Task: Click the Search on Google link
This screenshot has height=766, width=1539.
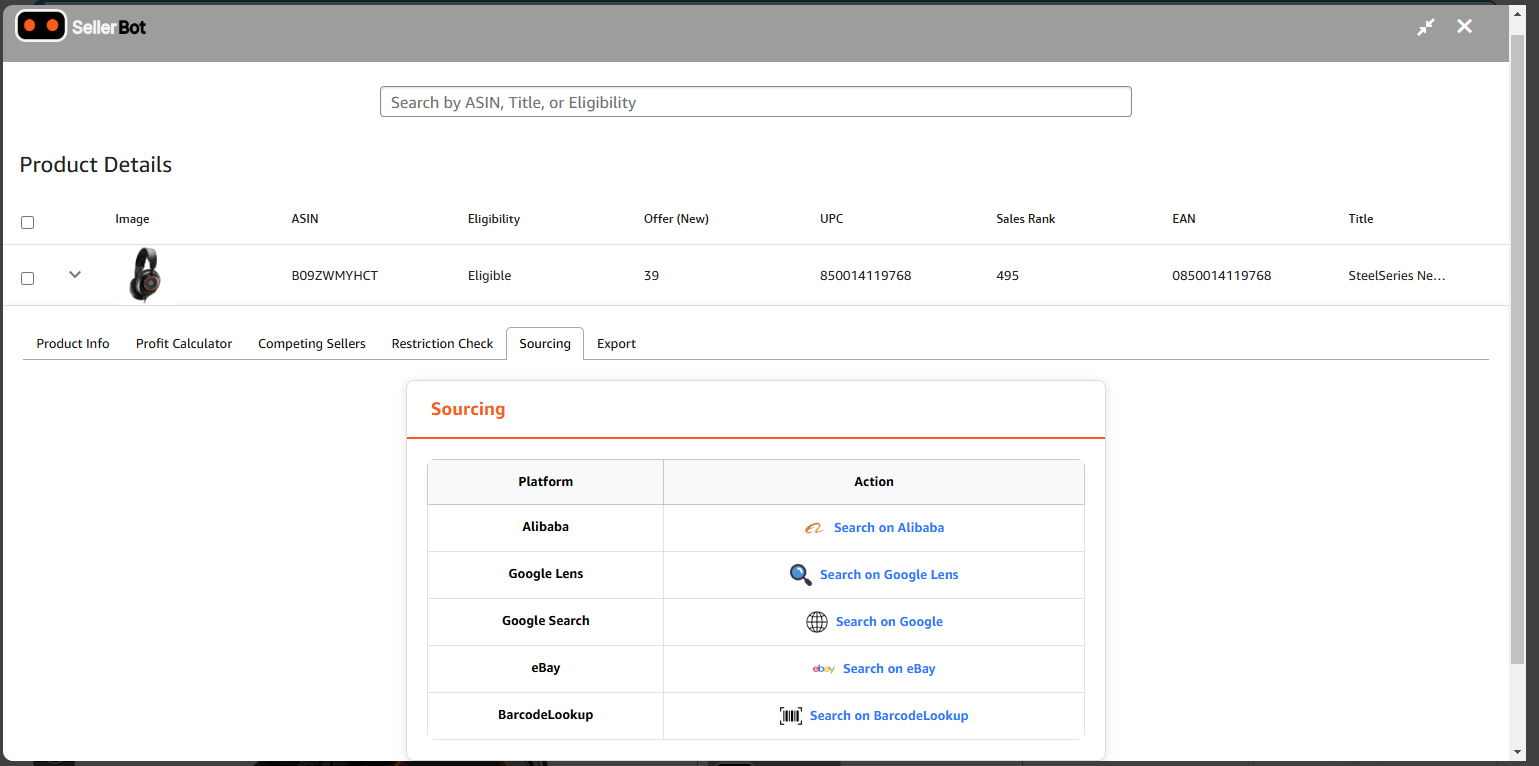Action: click(x=889, y=621)
